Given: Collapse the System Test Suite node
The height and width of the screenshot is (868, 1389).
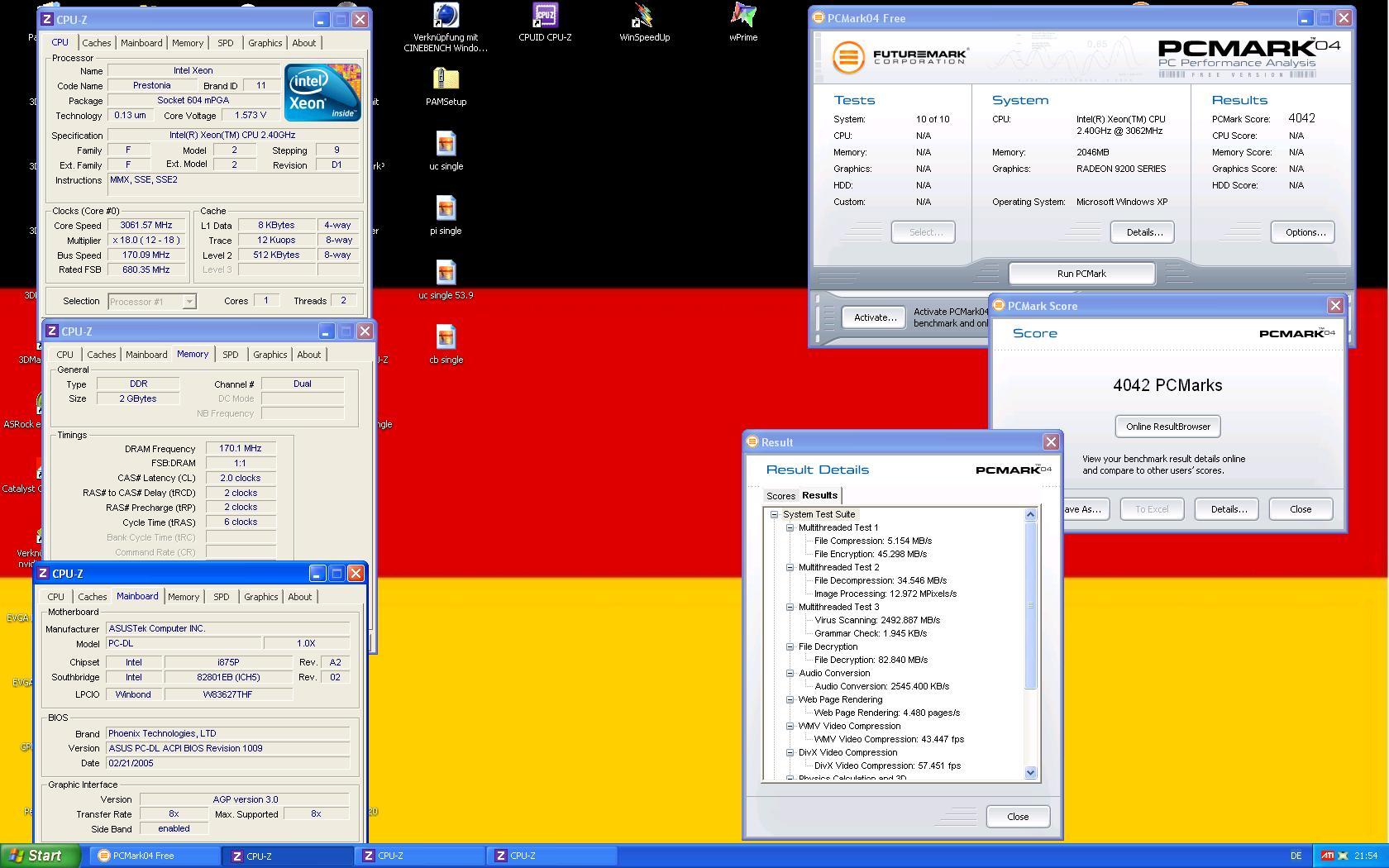Looking at the screenshot, I should click(775, 514).
